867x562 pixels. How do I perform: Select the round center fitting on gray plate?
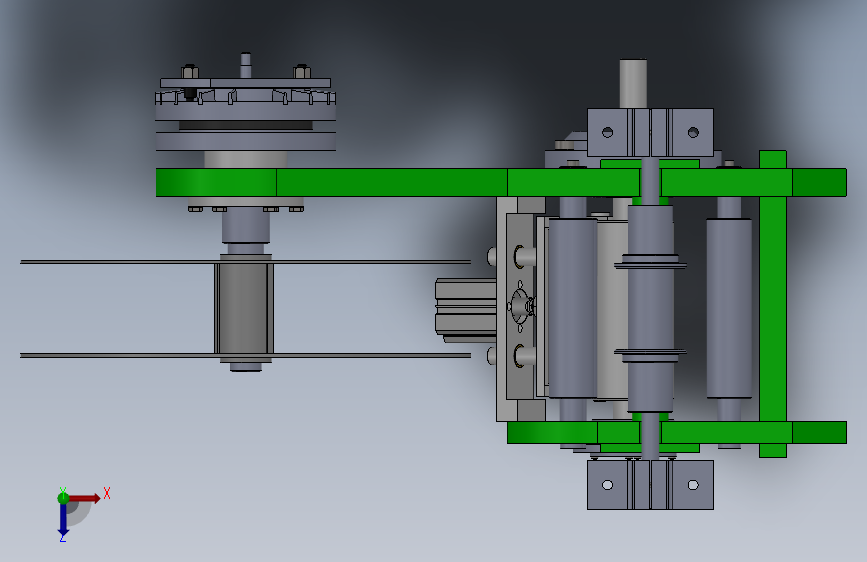click(x=521, y=305)
